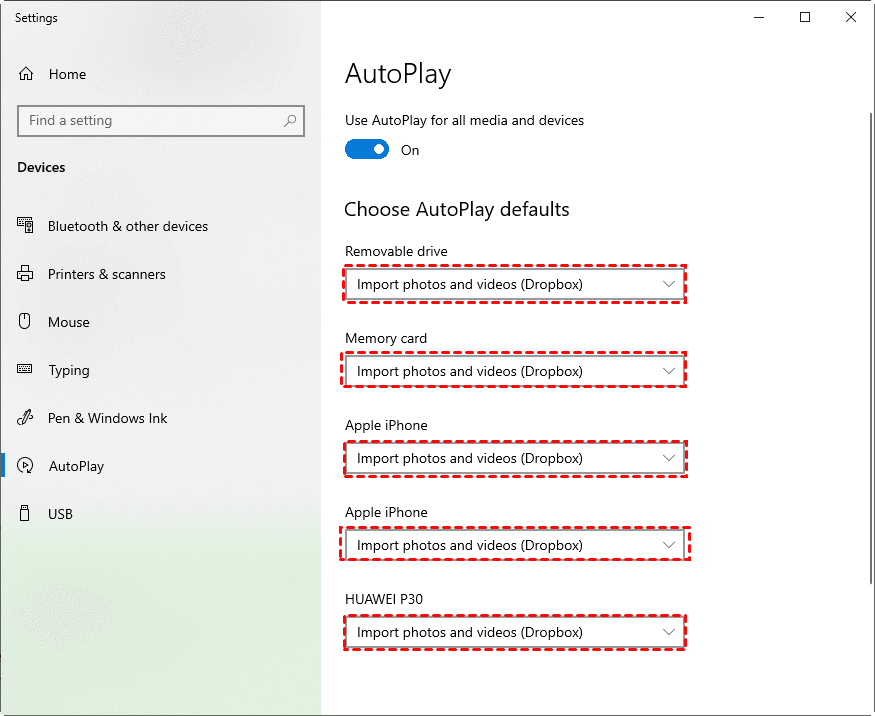Viewport: 875px width, 716px height.
Task: Open the HUAWEI P30 dropdown
Action: 515,633
